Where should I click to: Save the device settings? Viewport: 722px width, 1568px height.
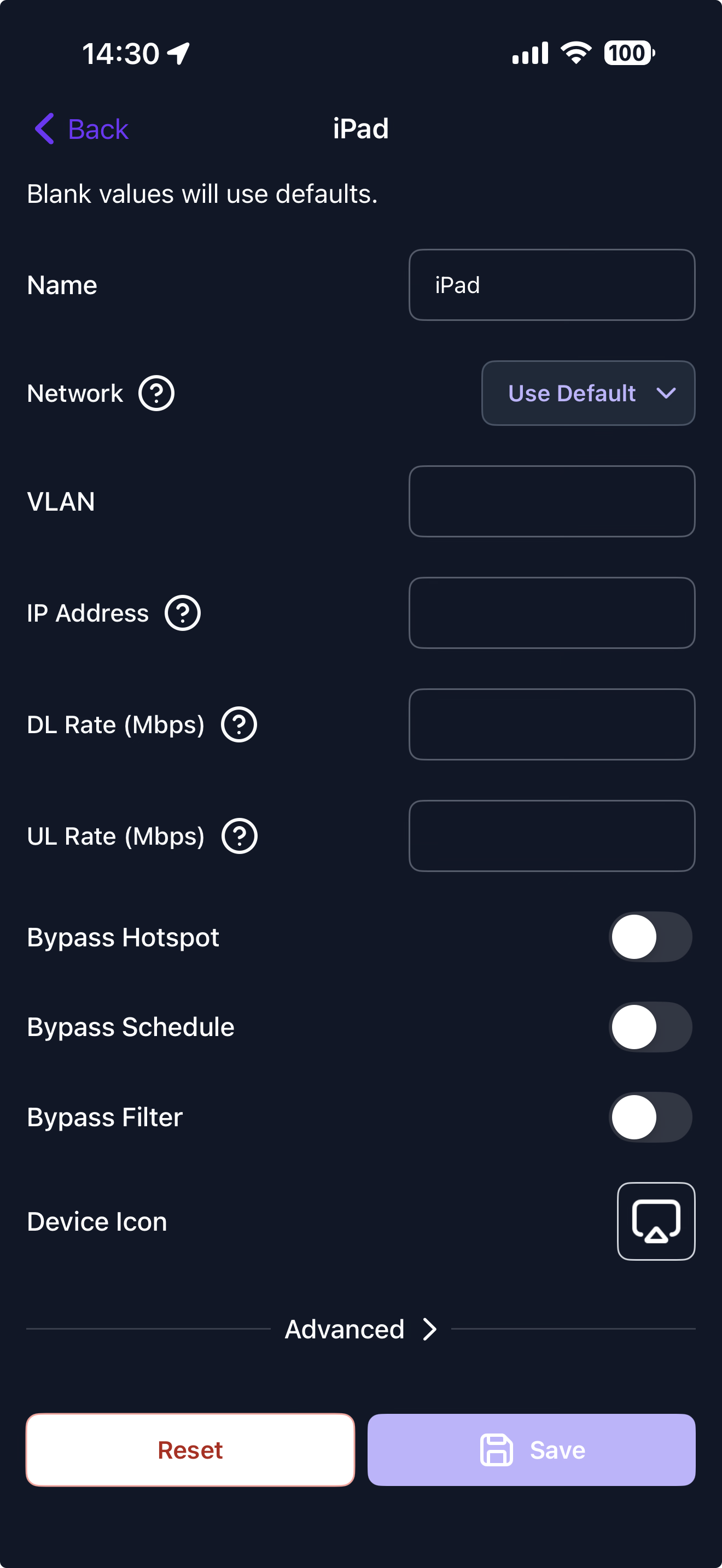point(531,1450)
